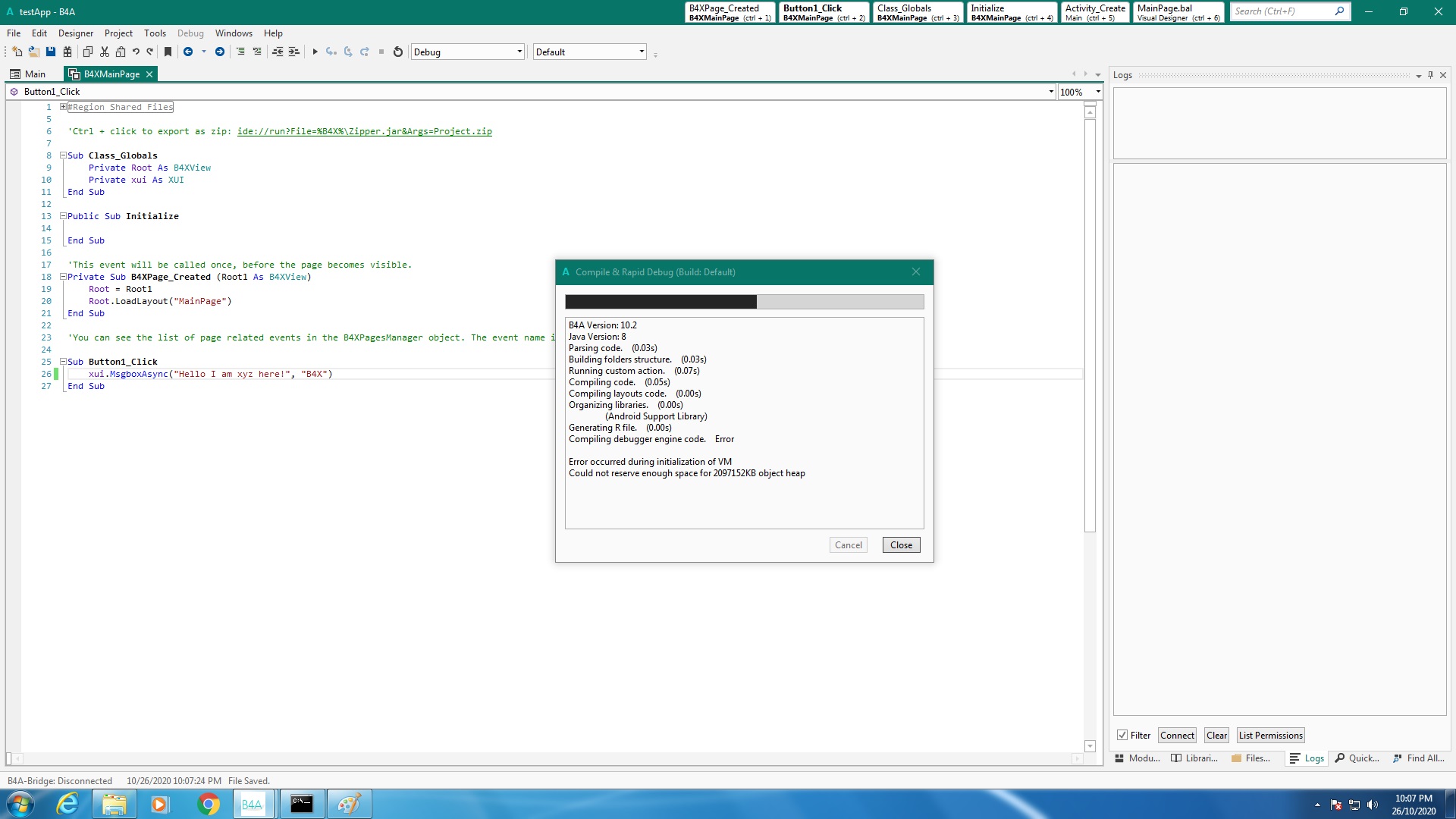
Task: Click the restart program icon
Action: pos(397,52)
